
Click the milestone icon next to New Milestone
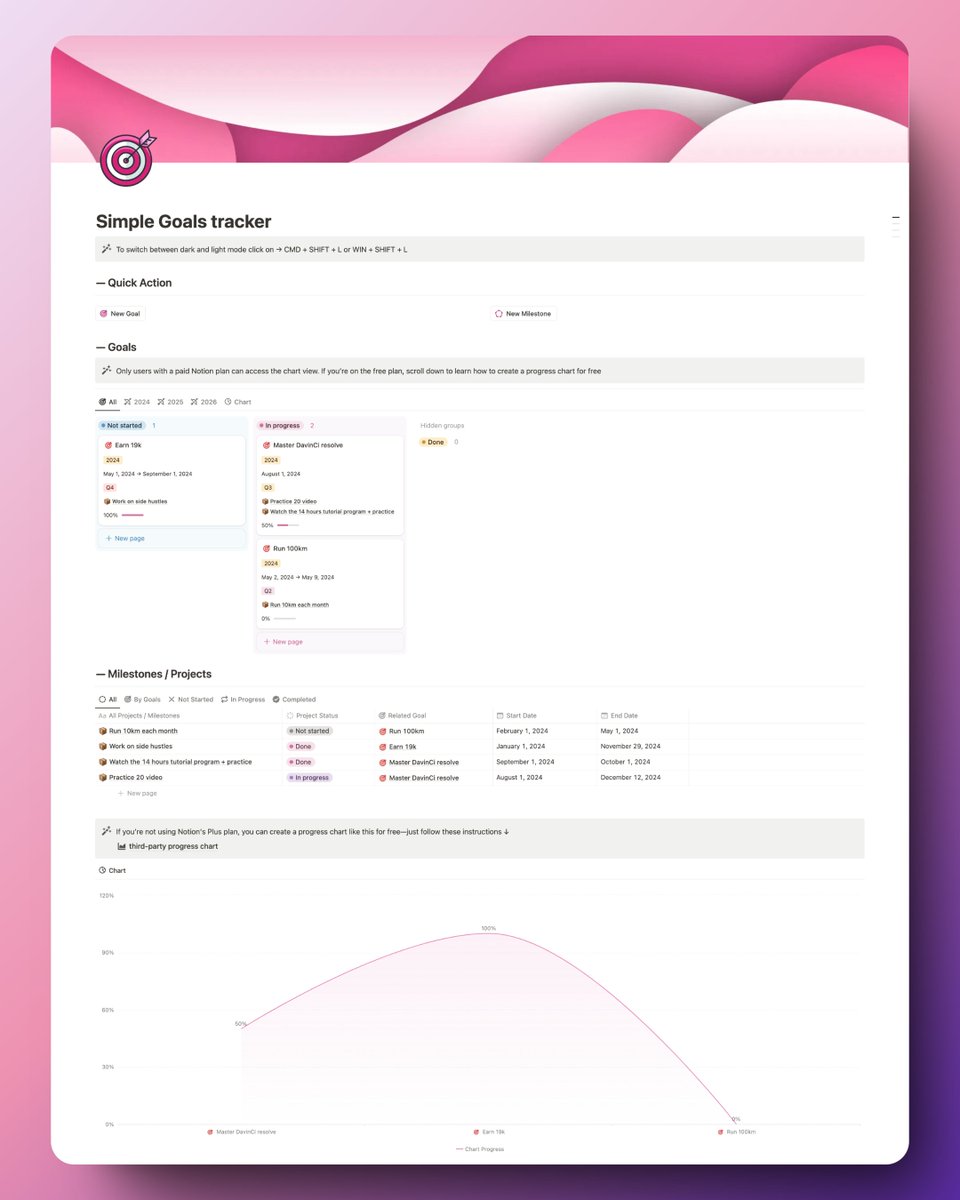click(x=499, y=313)
